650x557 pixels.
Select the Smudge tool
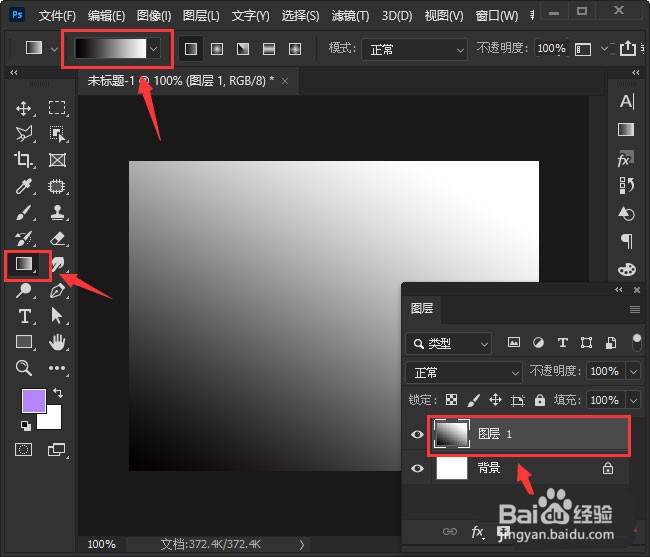click(58, 264)
